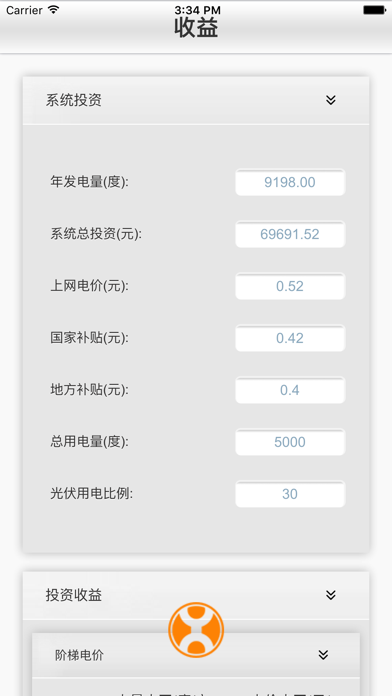Tap the 收益 page title
Viewport: 392px width, 696px height.
click(x=196, y=28)
